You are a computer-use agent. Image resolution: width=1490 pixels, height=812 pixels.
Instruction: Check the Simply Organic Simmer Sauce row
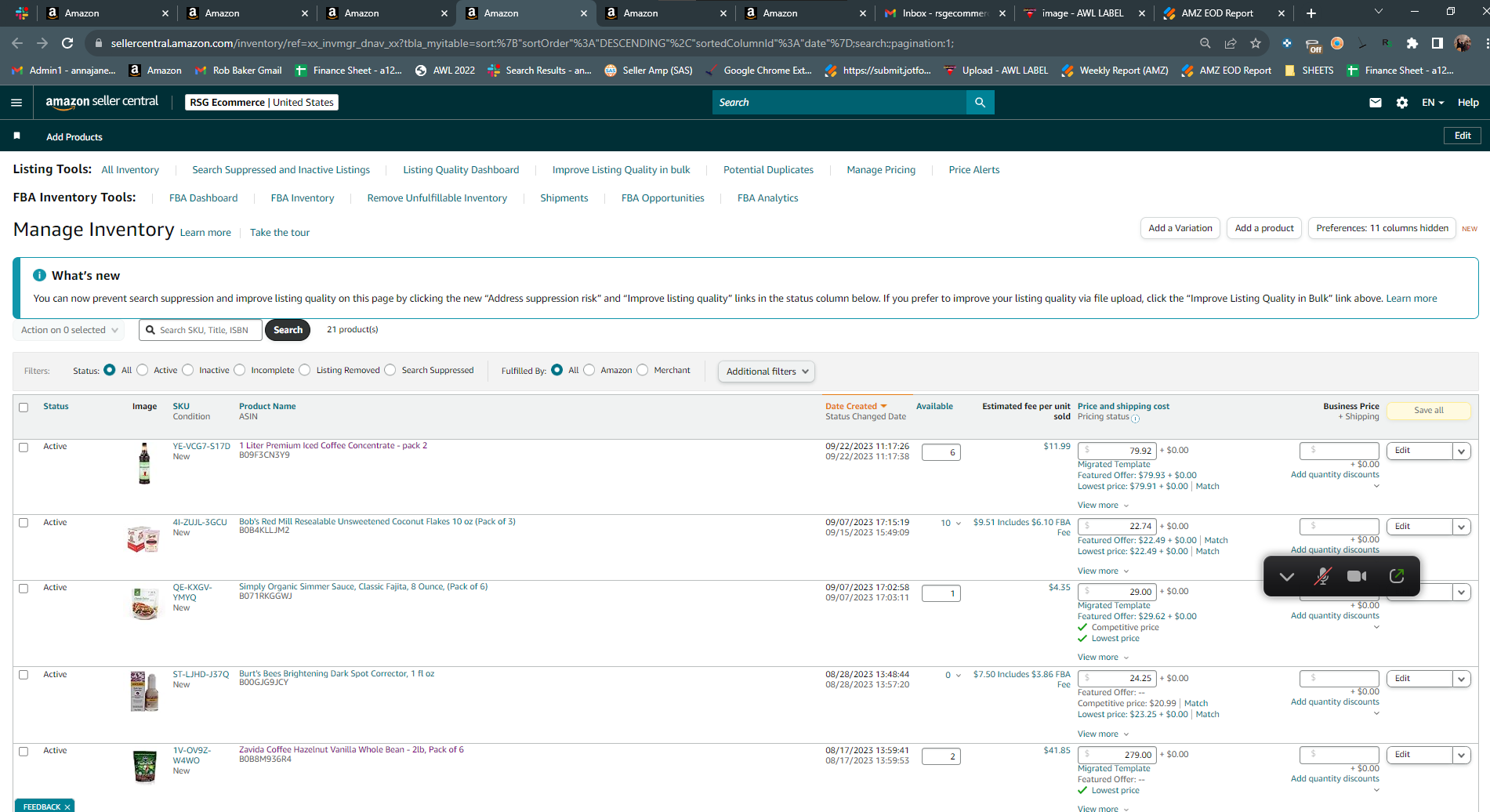pos(24,589)
